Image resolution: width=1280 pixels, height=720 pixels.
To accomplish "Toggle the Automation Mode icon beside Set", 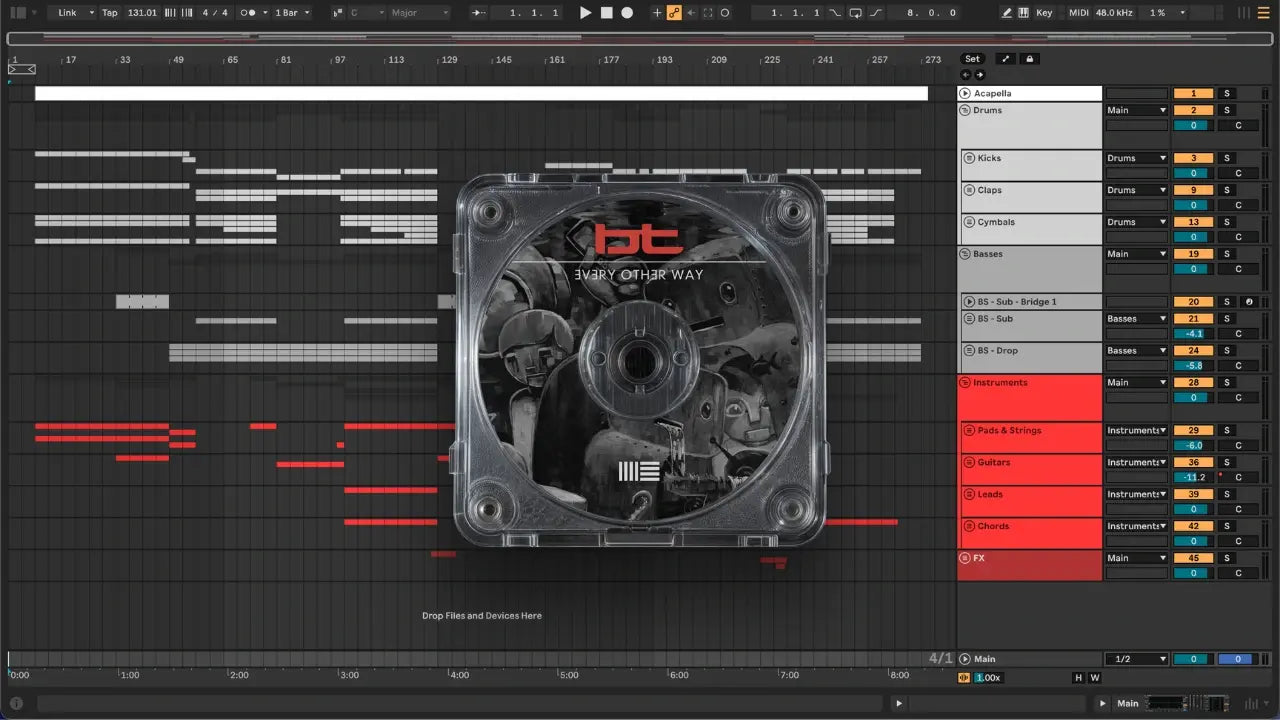I will (1006, 59).
